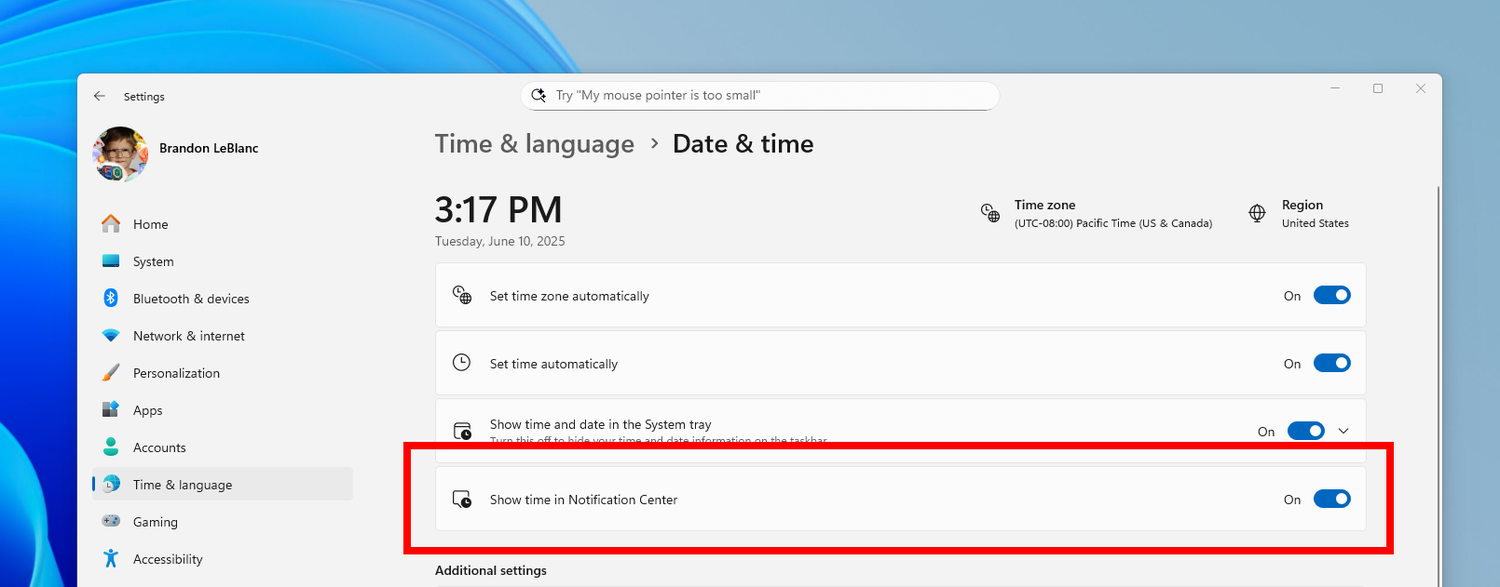Click the 3:17 PM clock text
Viewport: 1500px width, 587px height.
pos(498,210)
